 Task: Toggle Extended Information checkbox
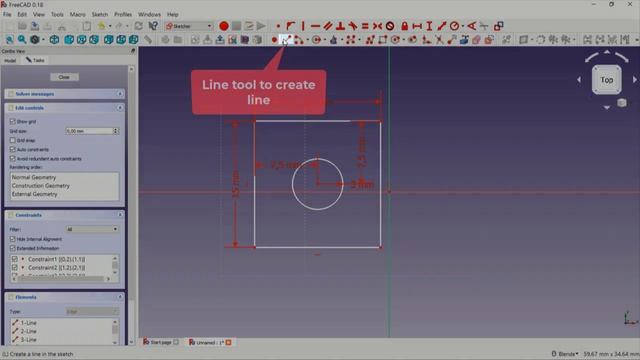click(13, 248)
